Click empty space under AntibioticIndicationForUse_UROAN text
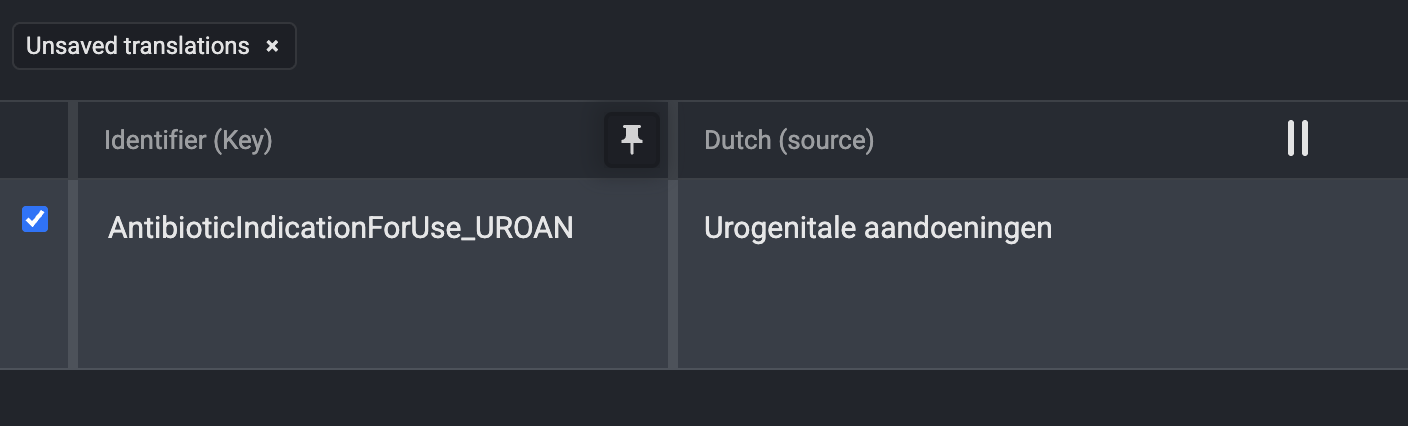 click(340, 310)
